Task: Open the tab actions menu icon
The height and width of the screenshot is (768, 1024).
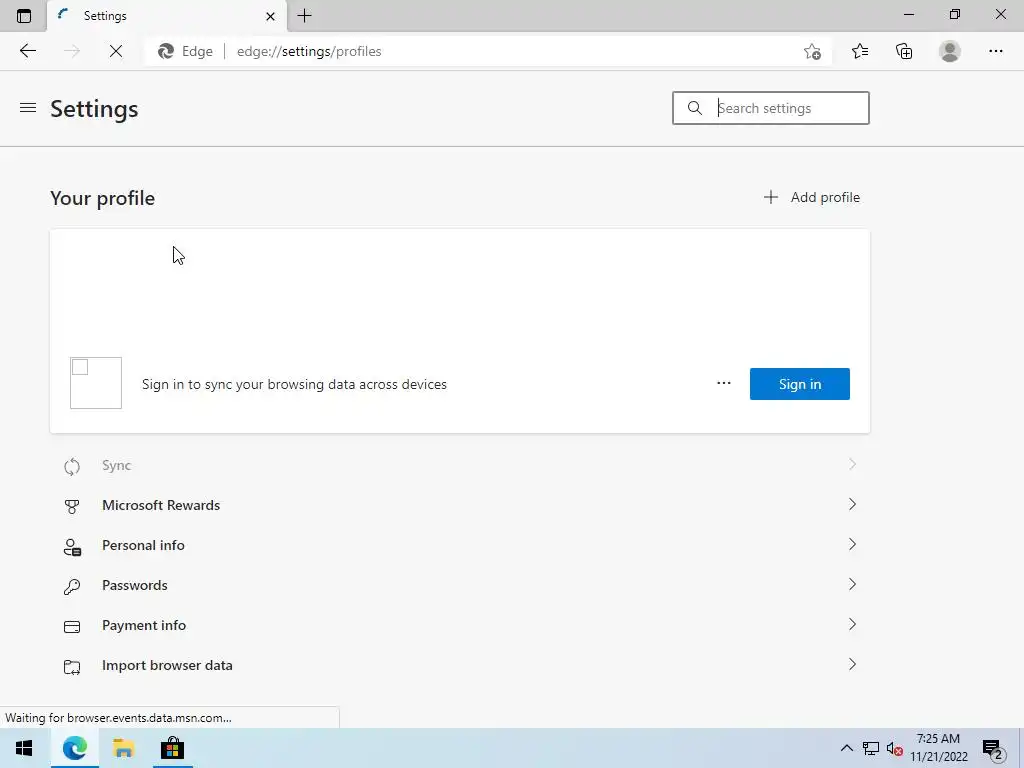Action: tap(24, 16)
